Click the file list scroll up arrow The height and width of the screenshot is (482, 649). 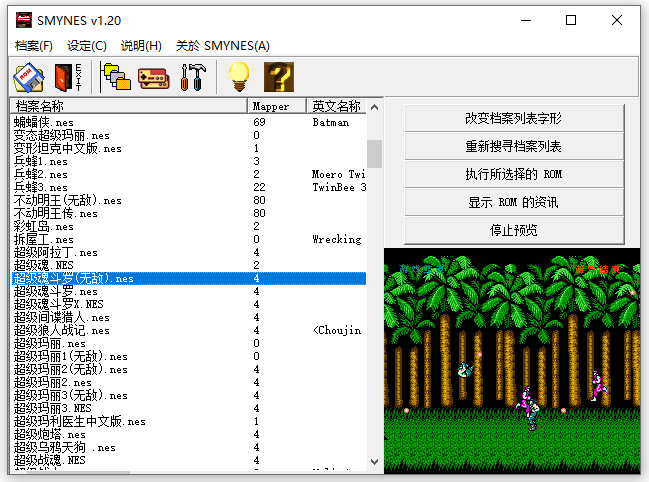[x=375, y=107]
